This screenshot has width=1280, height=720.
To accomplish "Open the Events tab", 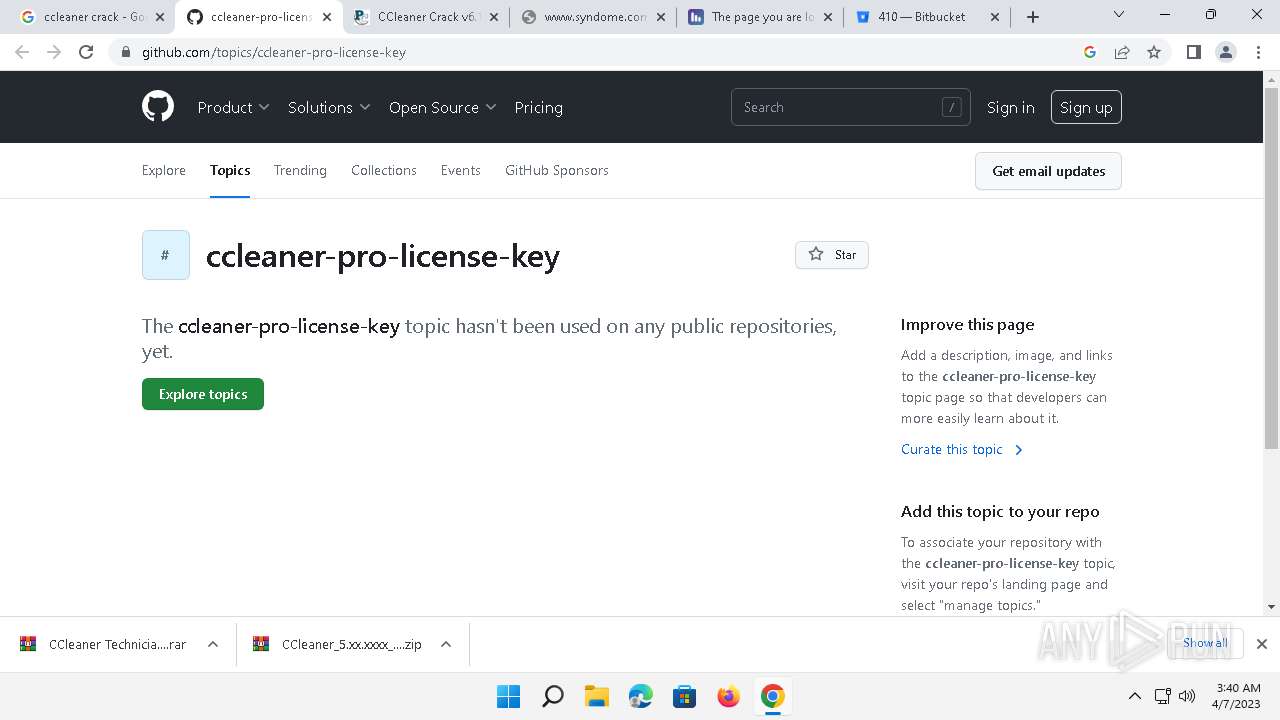I will pyautogui.click(x=461, y=170).
